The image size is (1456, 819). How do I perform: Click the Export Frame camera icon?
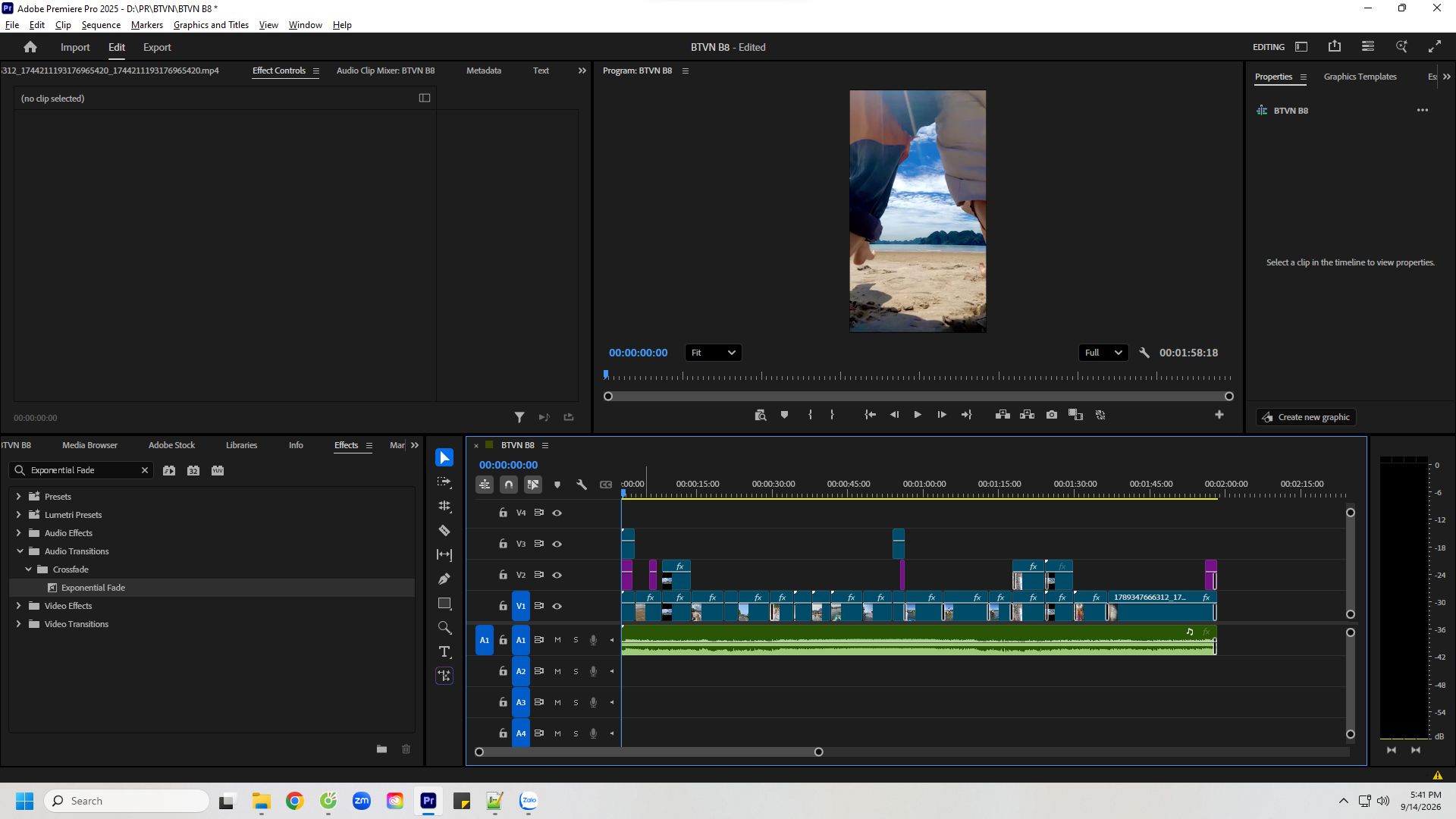tap(1052, 415)
